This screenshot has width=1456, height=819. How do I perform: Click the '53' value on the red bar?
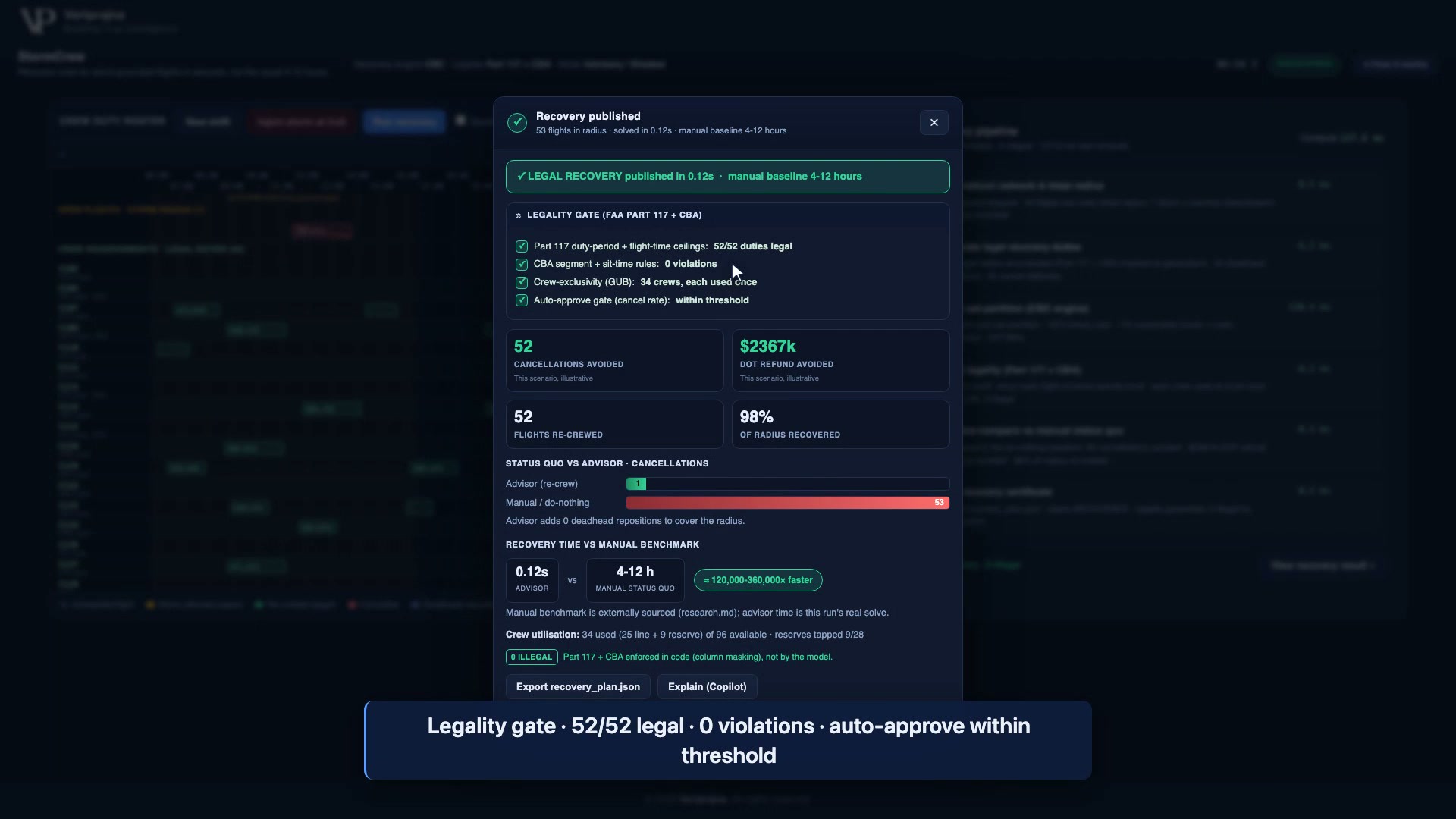coord(939,503)
